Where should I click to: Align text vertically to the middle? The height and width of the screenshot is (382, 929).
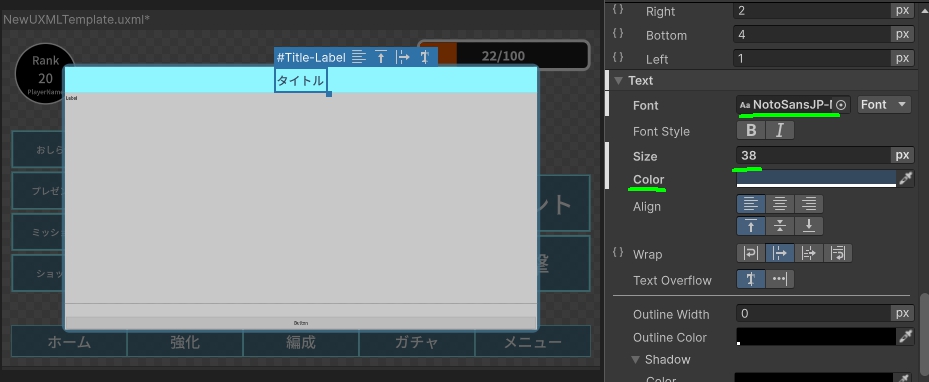click(x=780, y=226)
